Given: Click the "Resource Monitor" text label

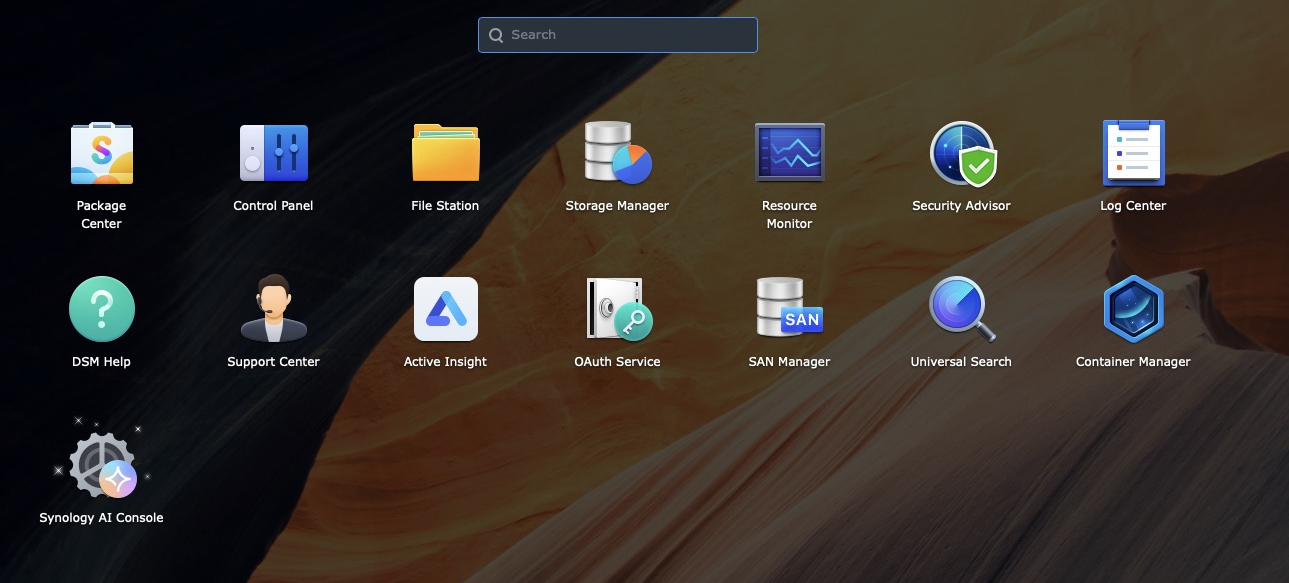Looking at the screenshot, I should pyautogui.click(x=789, y=214).
